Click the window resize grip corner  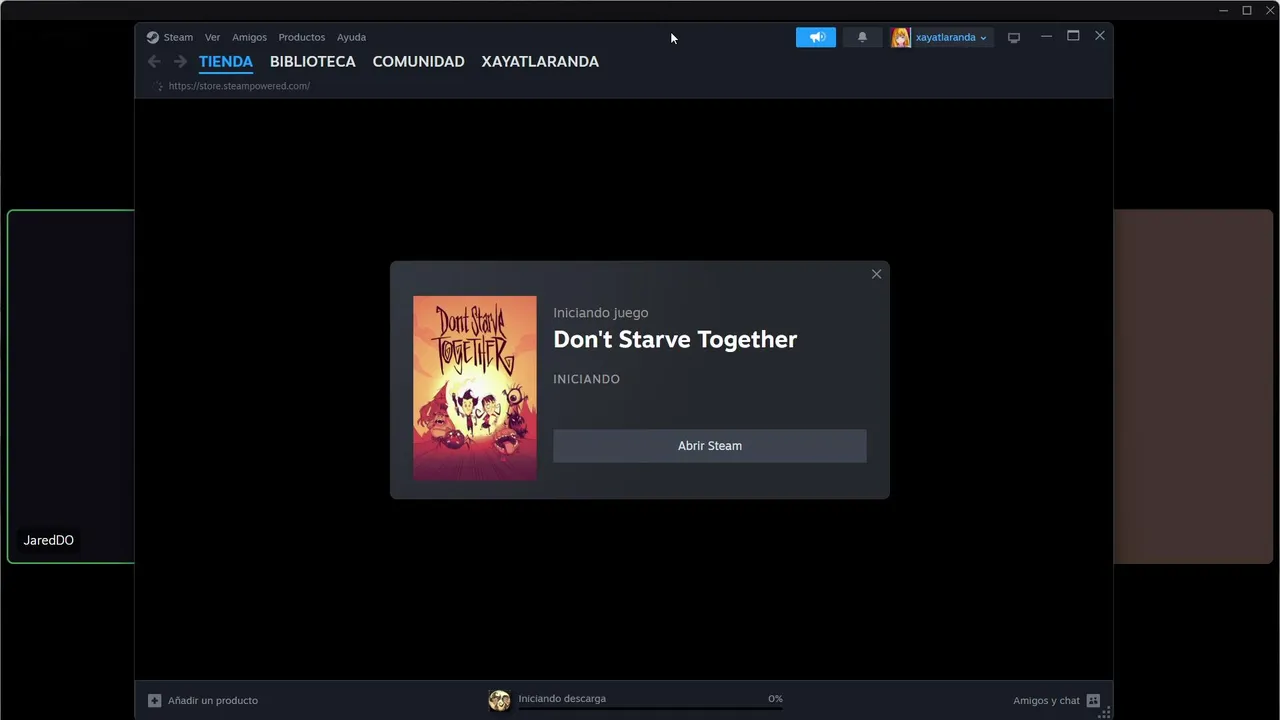pyautogui.click(x=1106, y=713)
